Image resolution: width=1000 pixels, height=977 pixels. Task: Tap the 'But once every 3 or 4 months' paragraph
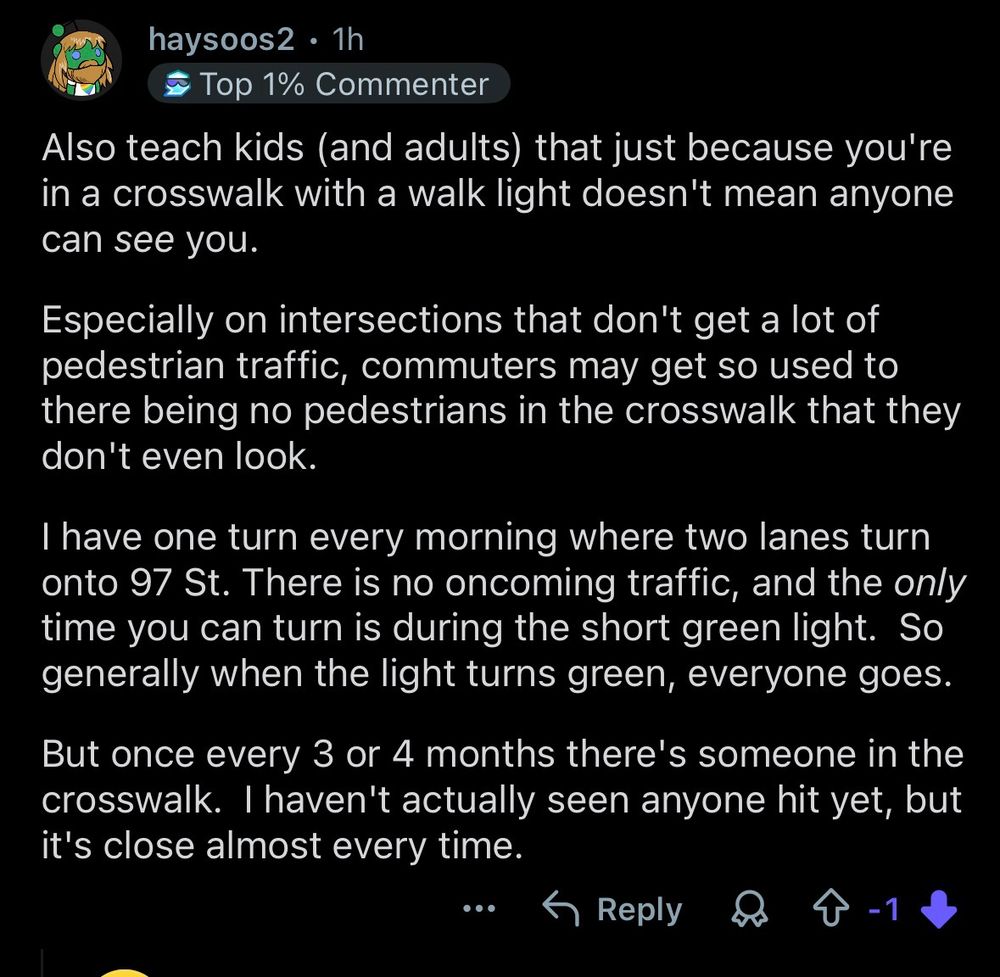coord(503,800)
